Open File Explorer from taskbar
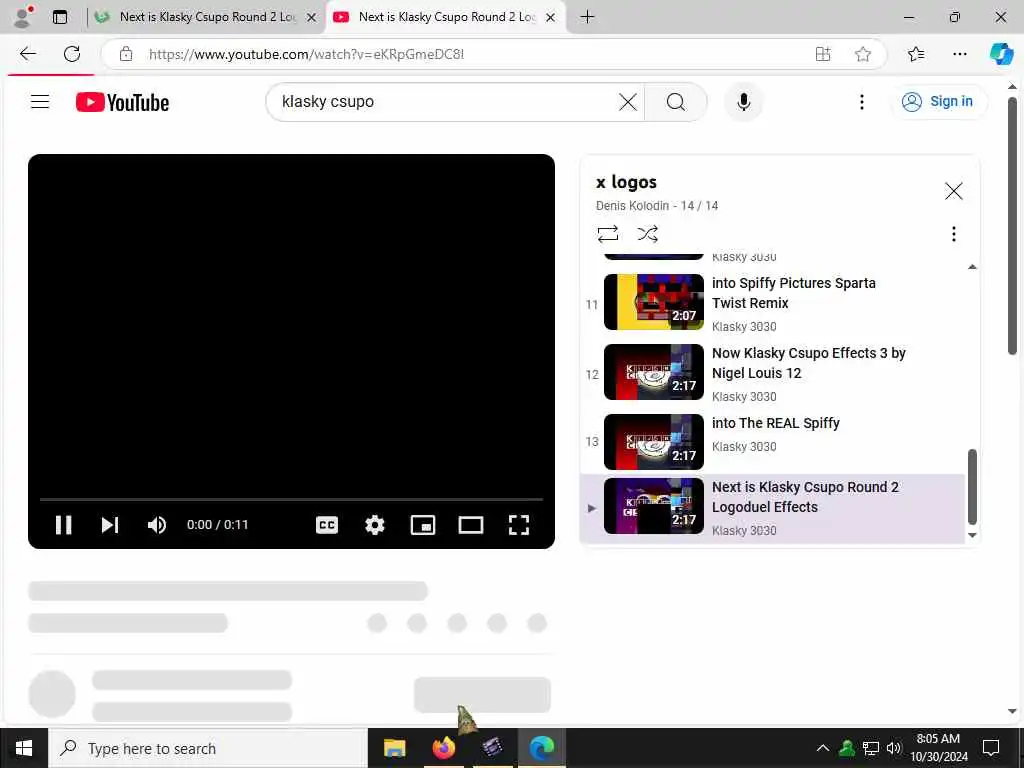 [x=394, y=748]
